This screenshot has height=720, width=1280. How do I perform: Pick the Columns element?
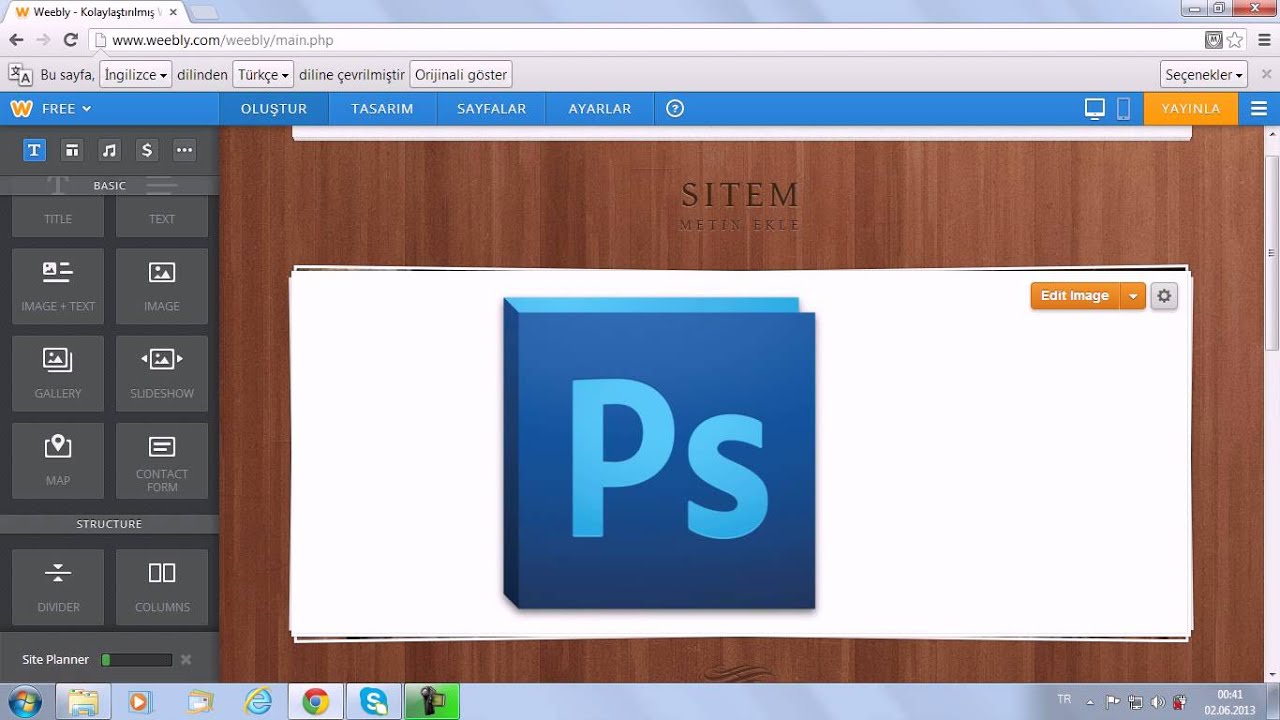[x=162, y=586]
